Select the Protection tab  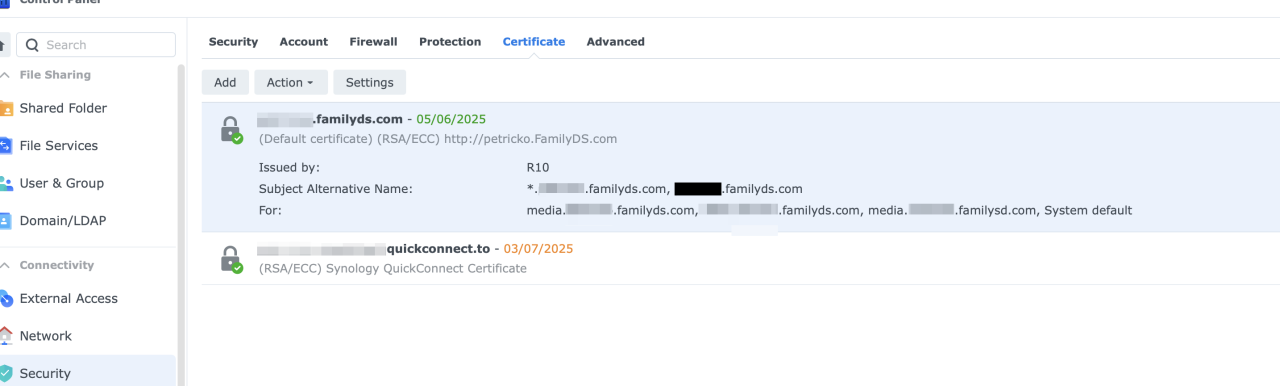coord(450,42)
